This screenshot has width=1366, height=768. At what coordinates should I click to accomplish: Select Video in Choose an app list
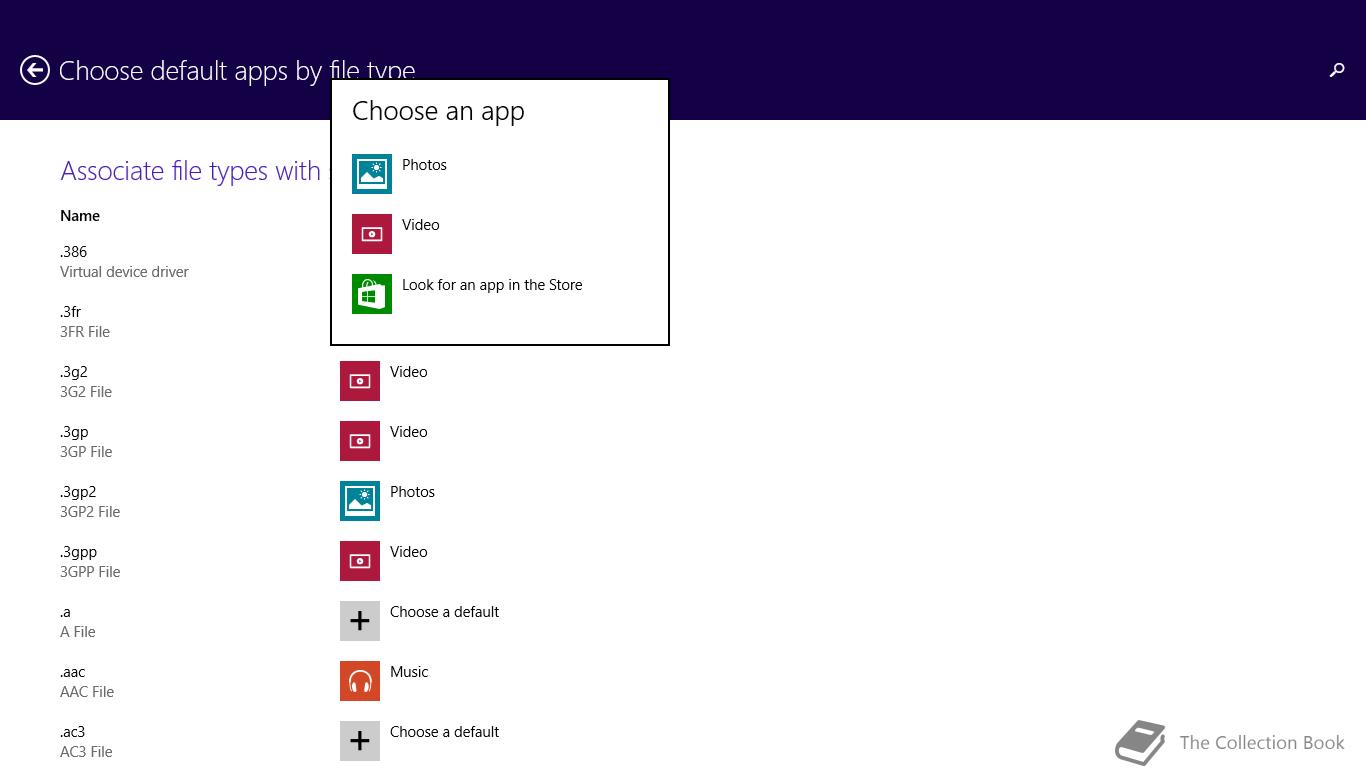click(421, 225)
